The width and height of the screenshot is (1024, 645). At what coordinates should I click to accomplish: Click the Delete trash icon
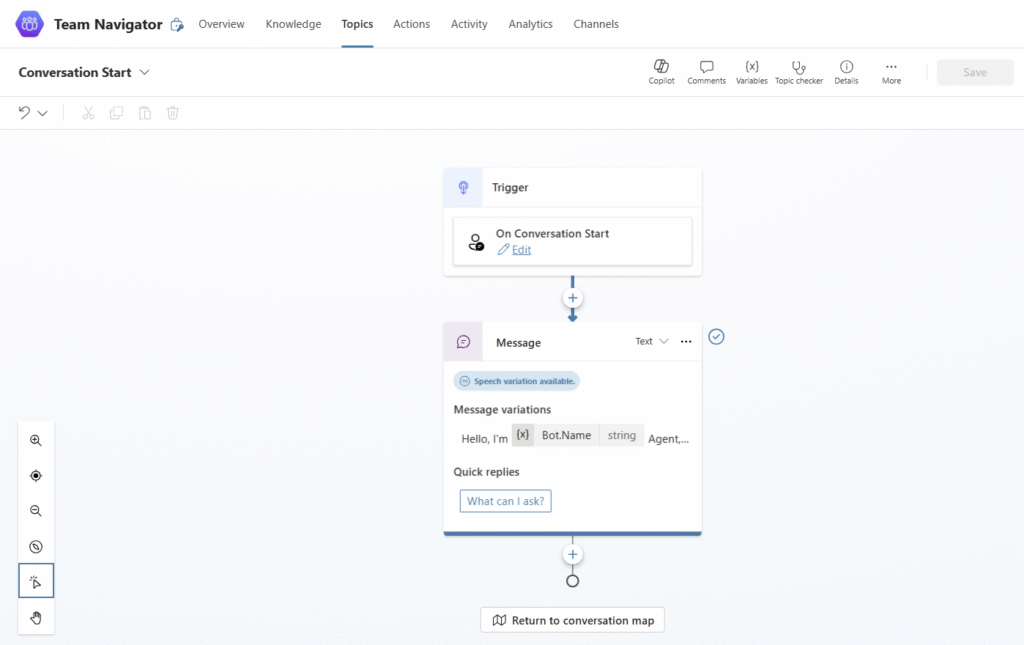tap(173, 113)
